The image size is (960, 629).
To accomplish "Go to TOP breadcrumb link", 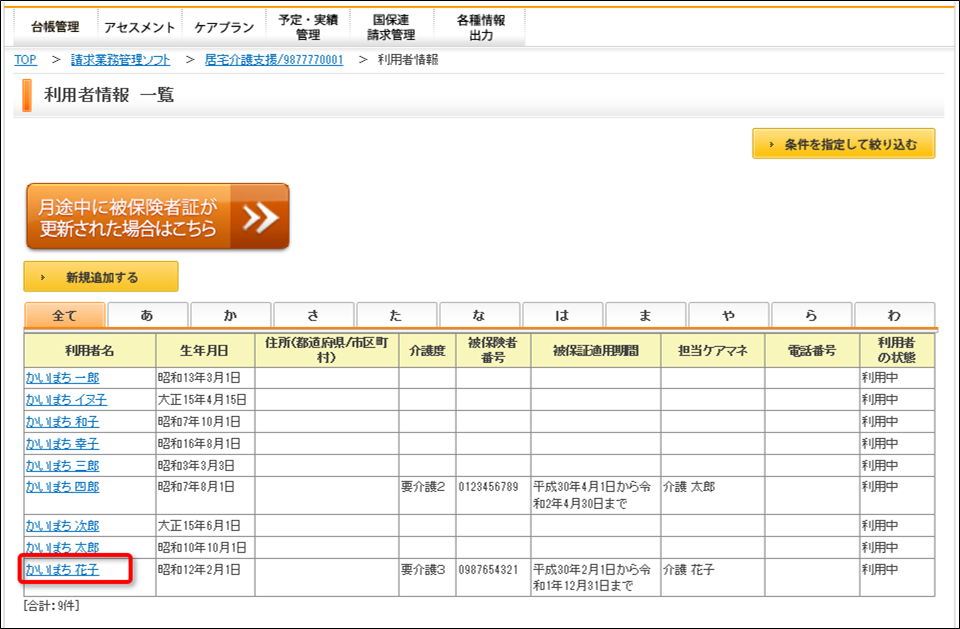I will click(26, 60).
